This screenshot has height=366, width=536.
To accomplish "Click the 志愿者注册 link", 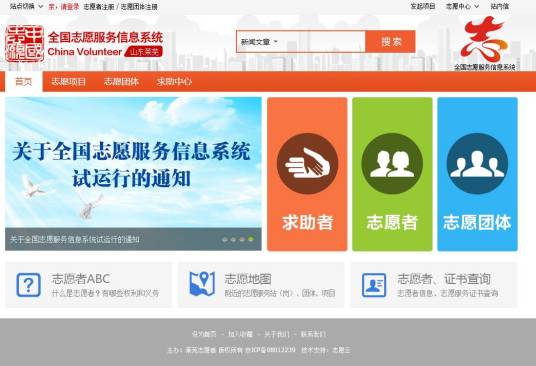I will pyautogui.click(x=99, y=6).
